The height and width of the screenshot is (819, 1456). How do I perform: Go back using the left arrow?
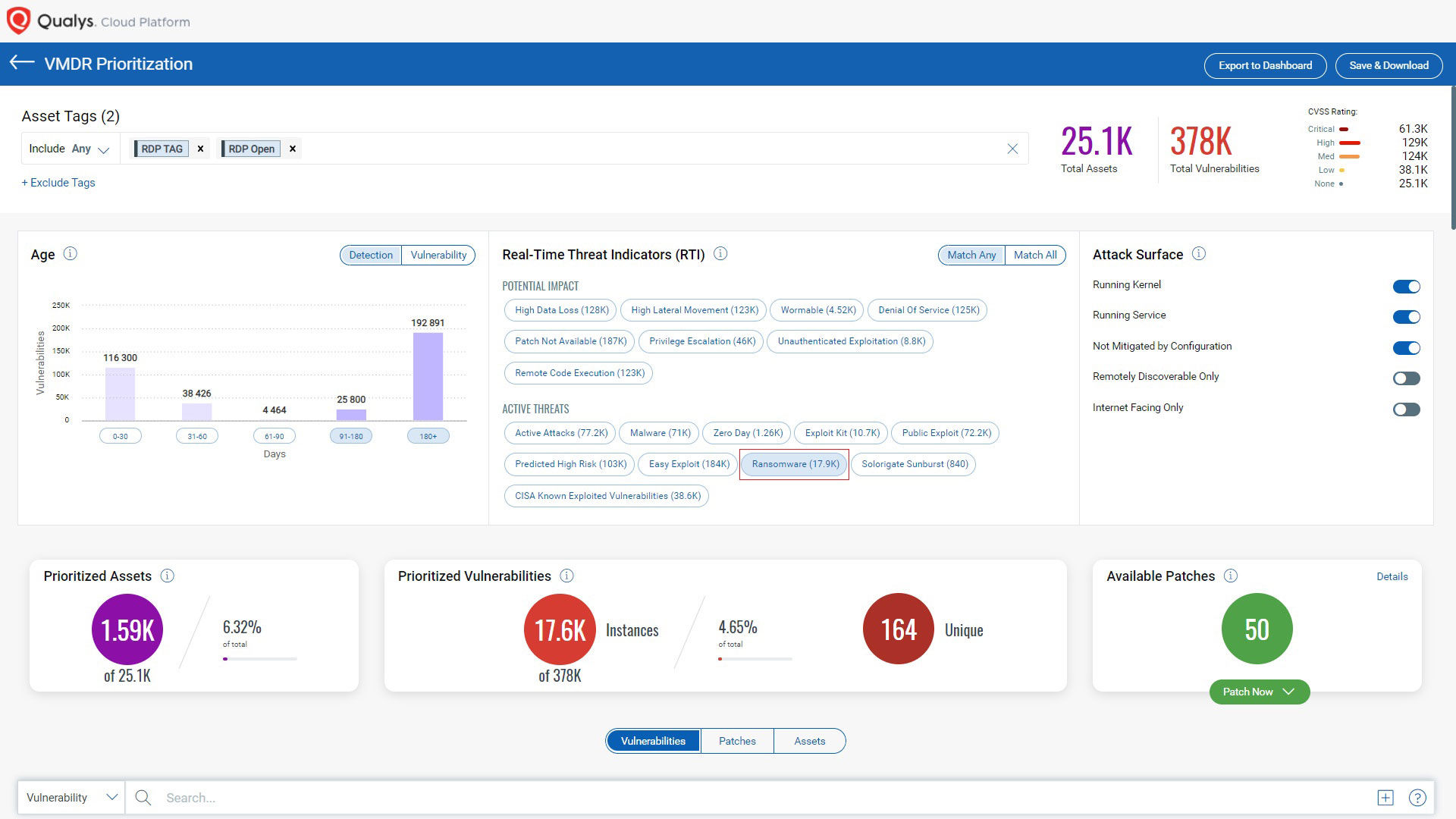[22, 63]
